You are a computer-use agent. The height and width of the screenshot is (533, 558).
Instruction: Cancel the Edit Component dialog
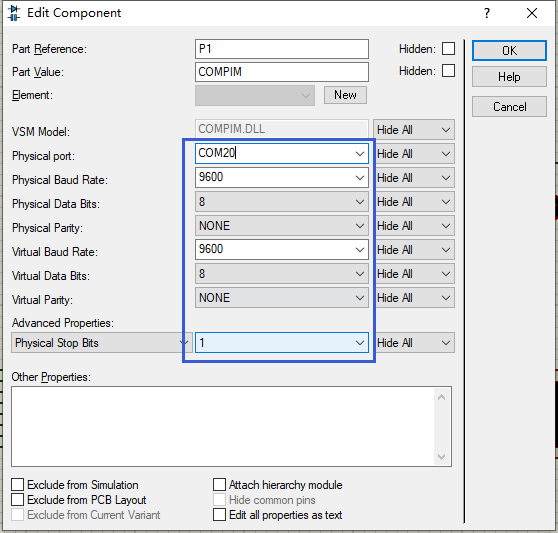point(509,107)
